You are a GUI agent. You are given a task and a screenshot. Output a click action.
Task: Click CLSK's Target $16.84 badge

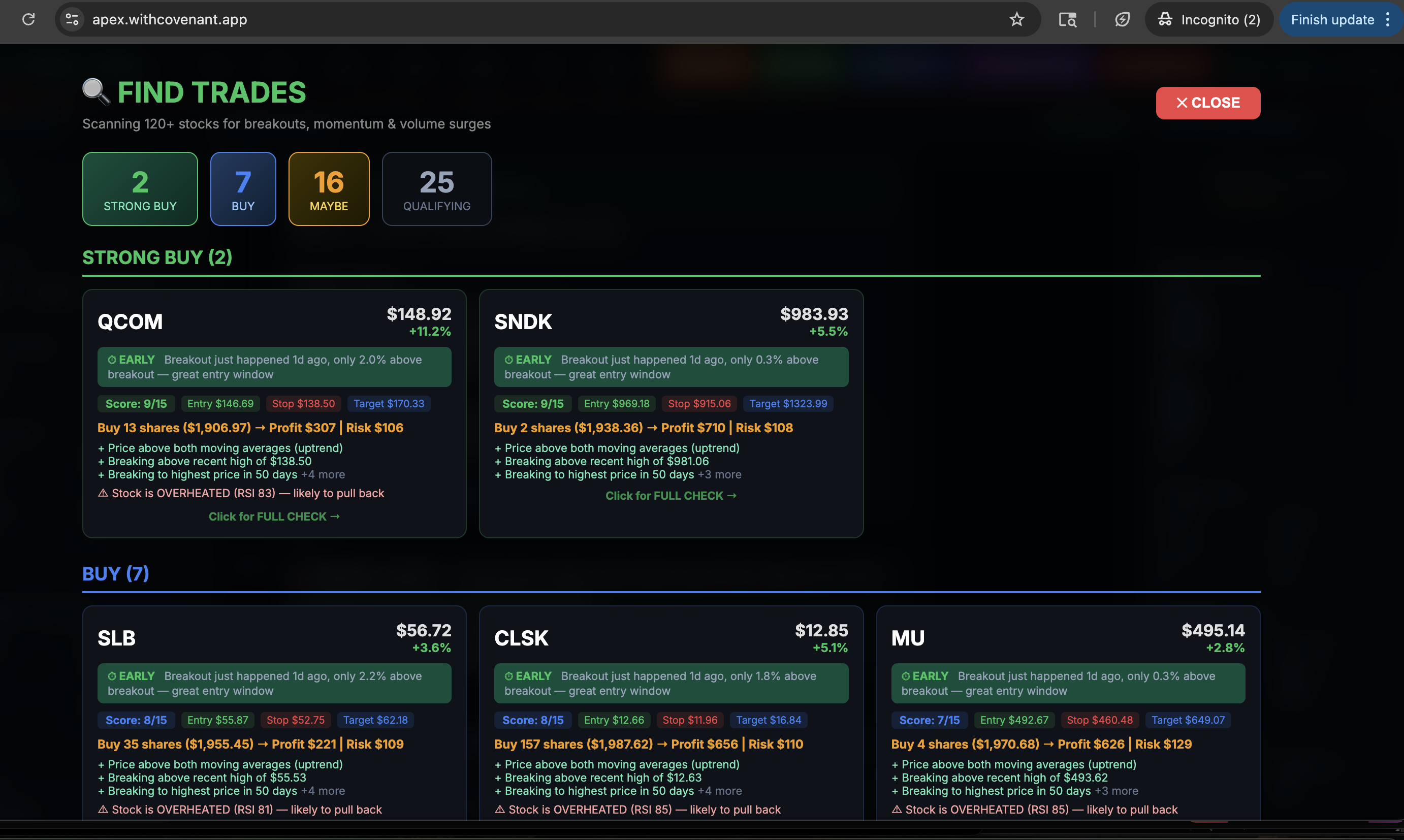tap(768, 720)
